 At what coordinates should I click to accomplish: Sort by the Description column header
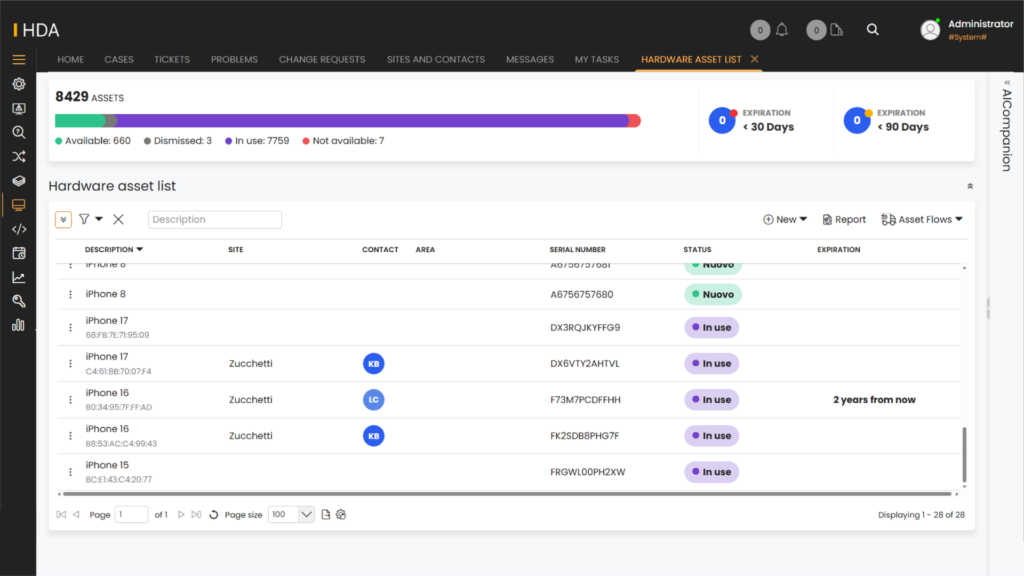(x=114, y=249)
